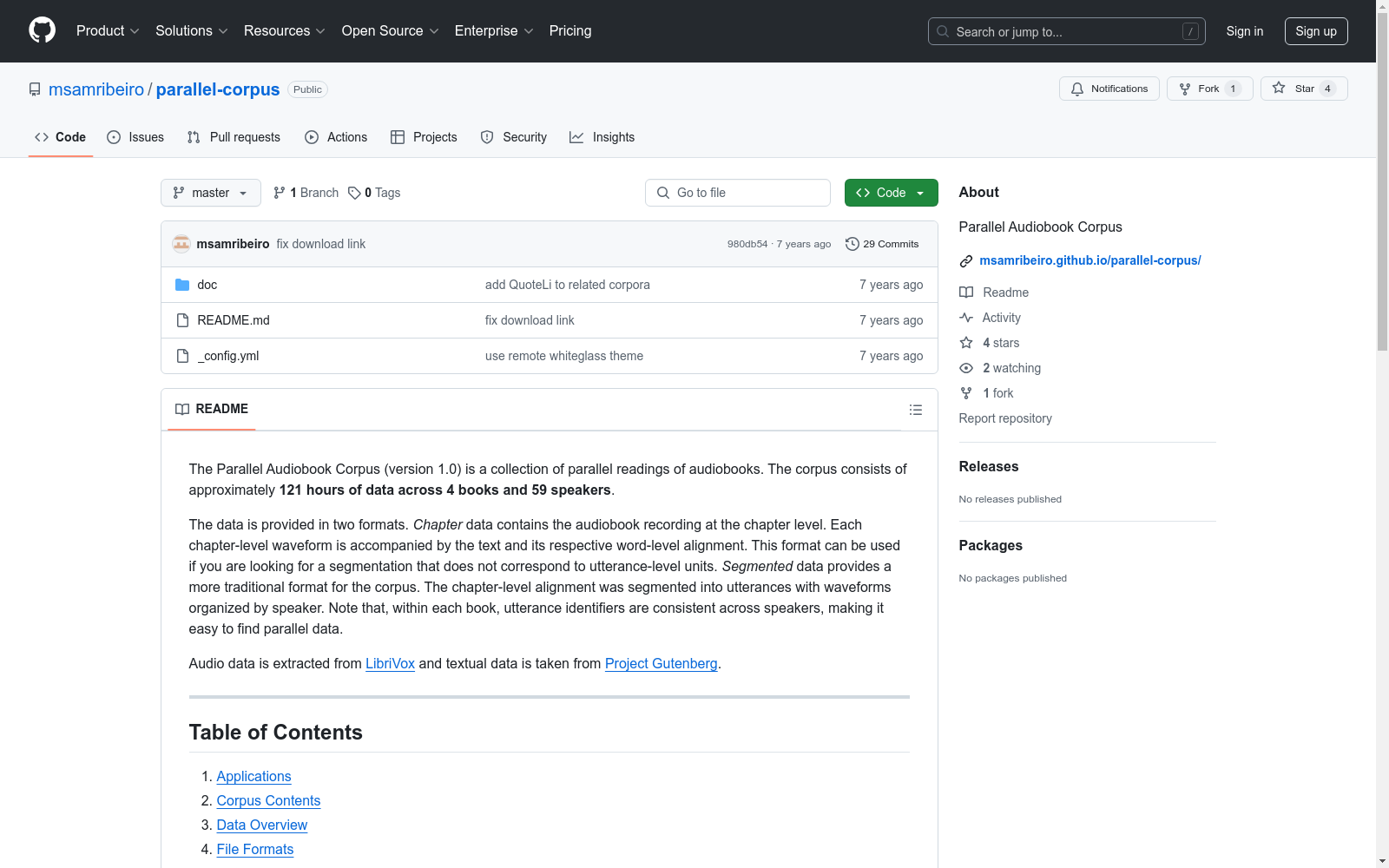Click the notifications bell icon
Image resolution: width=1389 pixels, height=868 pixels.
click(x=1077, y=89)
